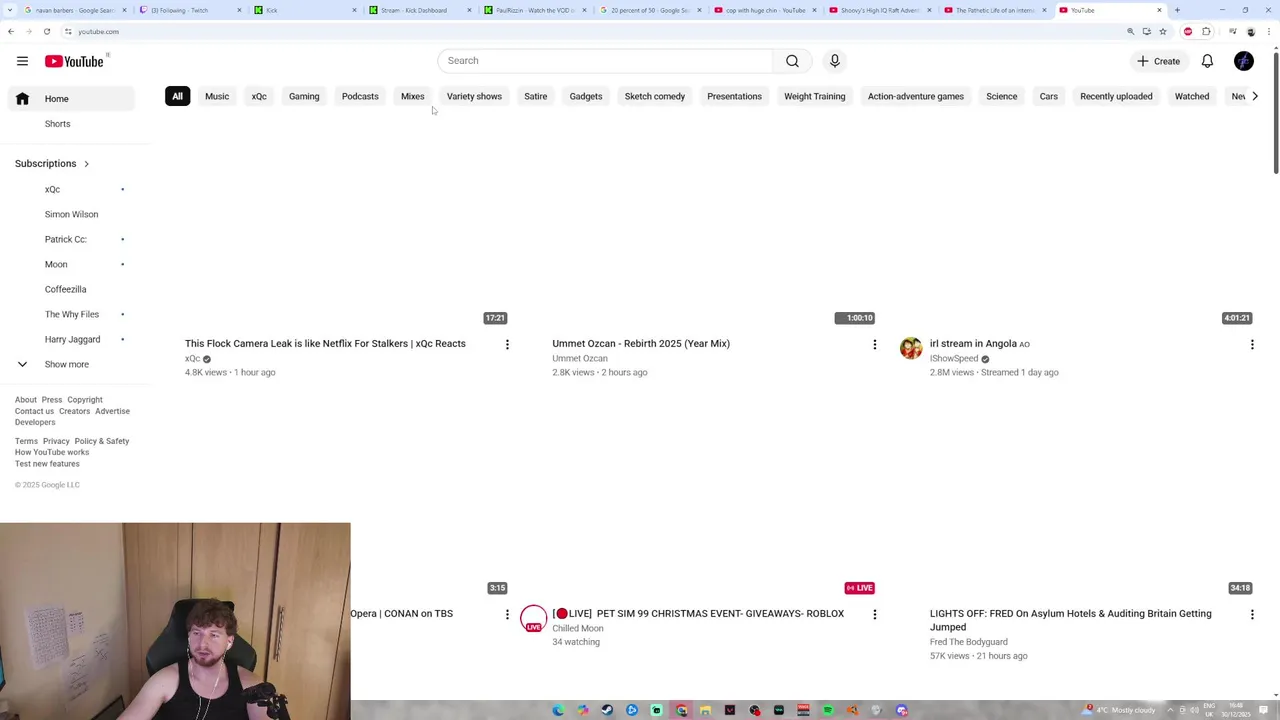The image size is (1280, 720).
Task: Click the Home icon in the sidebar
Action: point(22,99)
